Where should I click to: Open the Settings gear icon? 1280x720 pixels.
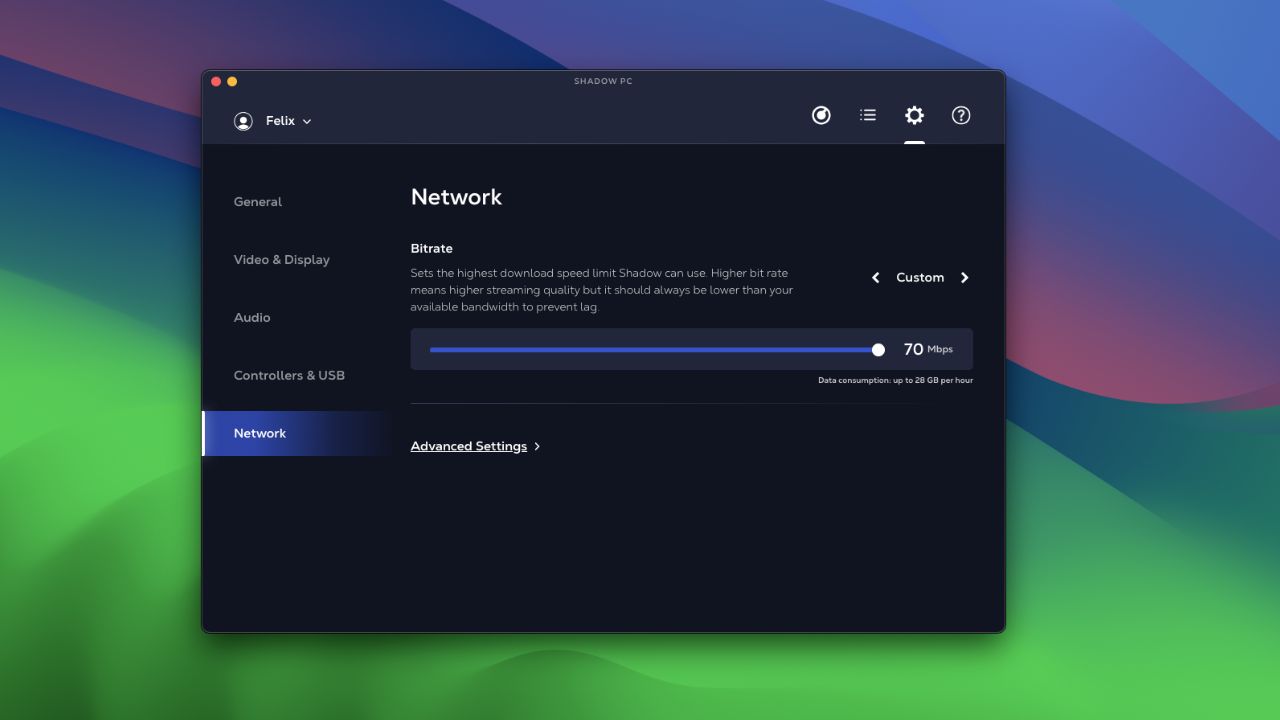tap(914, 115)
